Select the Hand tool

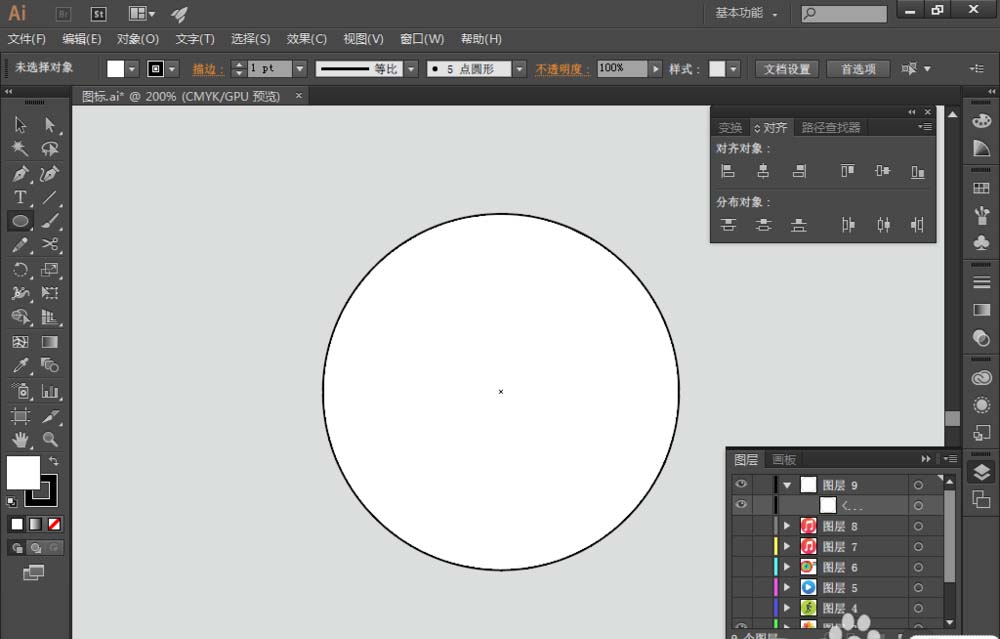pyautogui.click(x=20, y=439)
